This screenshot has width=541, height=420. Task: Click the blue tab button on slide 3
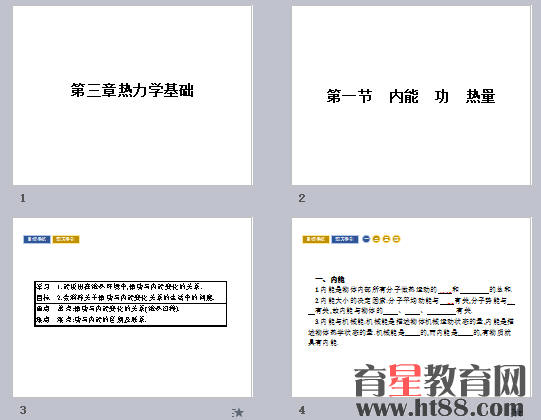tap(37, 239)
